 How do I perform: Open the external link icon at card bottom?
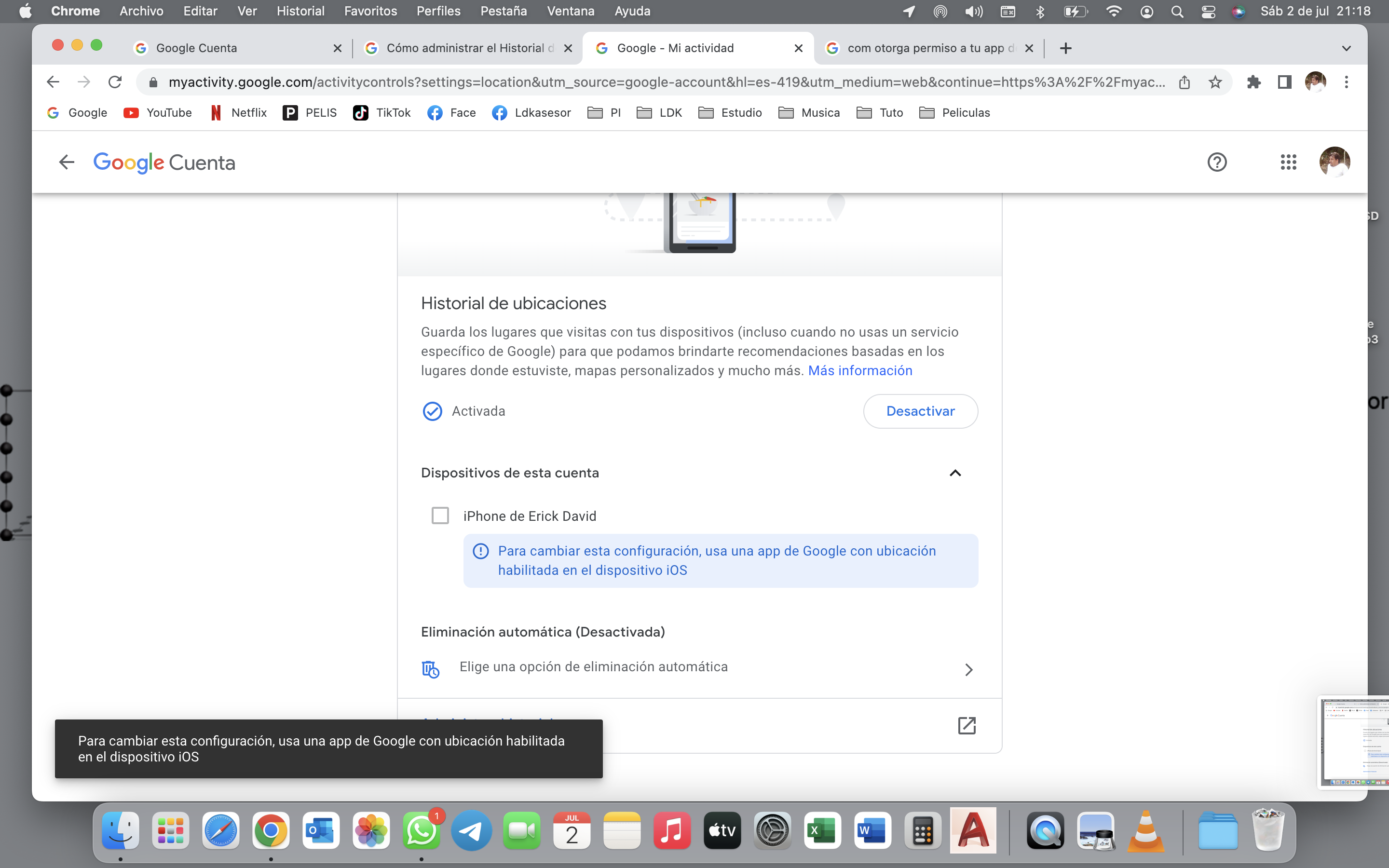pyautogui.click(x=967, y=725)
